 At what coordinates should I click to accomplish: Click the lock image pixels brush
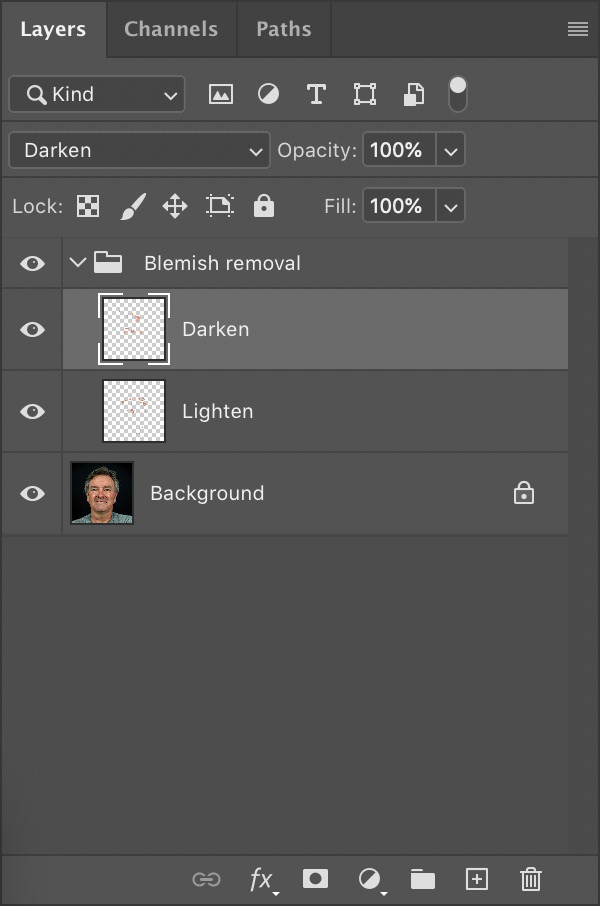coord(132,207)
